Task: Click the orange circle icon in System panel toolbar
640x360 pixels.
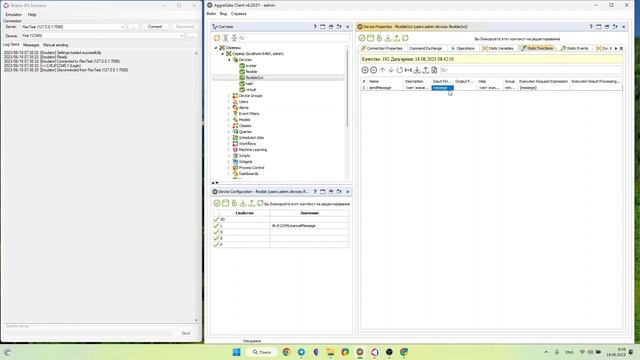Action: [x=217, y=38]
